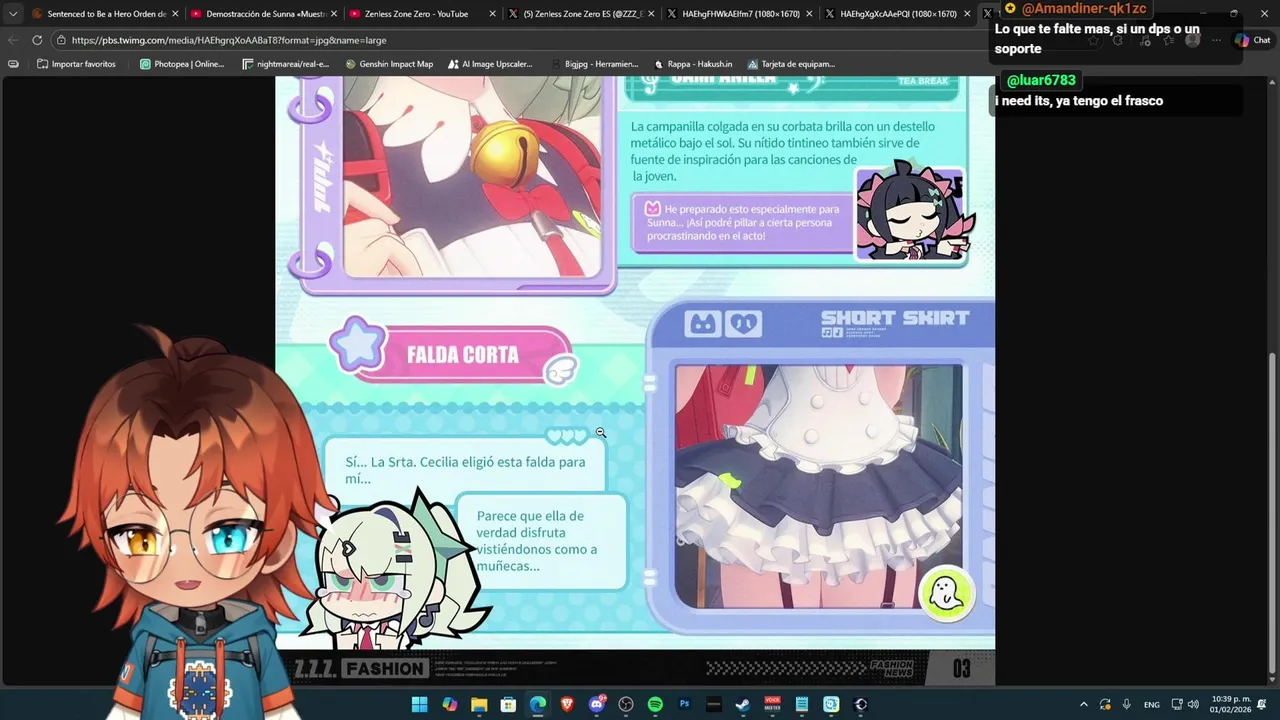The width and height of the screenshot is (1280, 720).
Task: Click the favorites icon at bookmarks bar start
Action: pyautogui.click(x=13, y=64)
